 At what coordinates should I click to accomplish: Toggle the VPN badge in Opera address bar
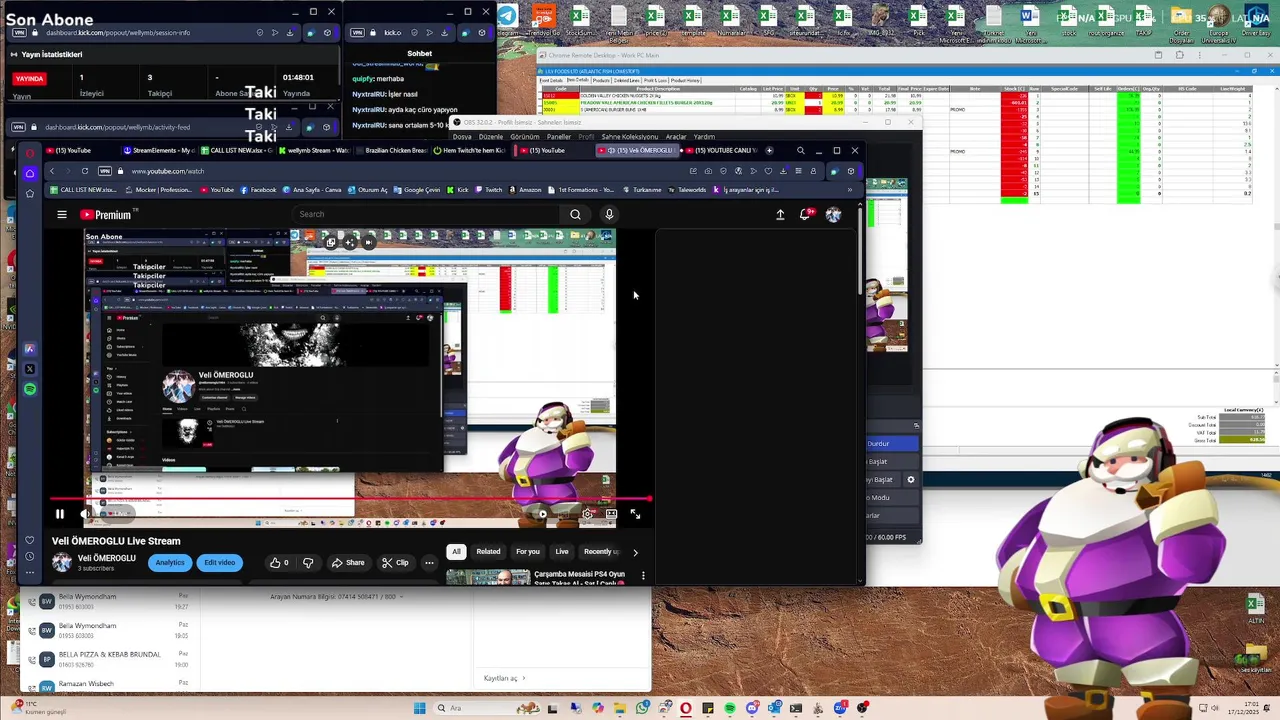point(105,171)
